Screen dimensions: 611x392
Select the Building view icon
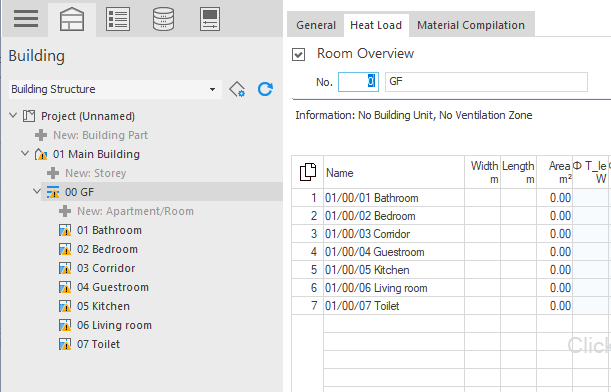pos(72,19)
